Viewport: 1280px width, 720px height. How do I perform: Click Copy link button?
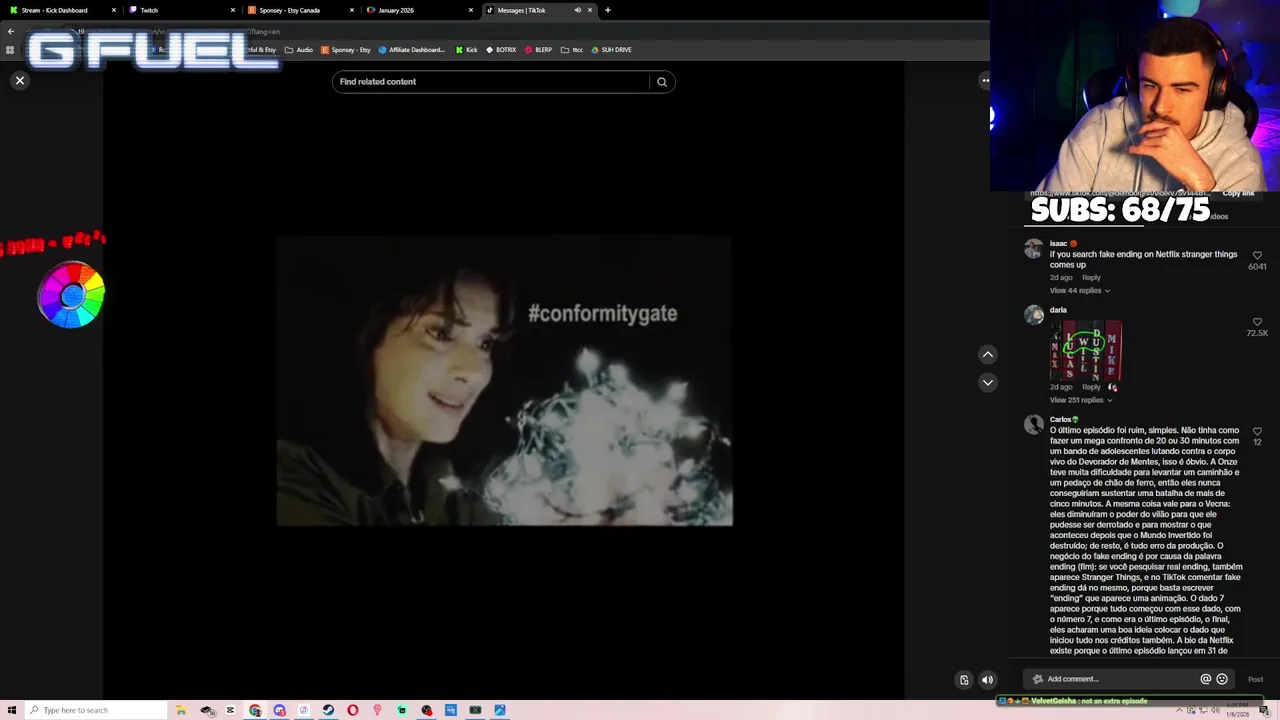[x=1238, y=193]
